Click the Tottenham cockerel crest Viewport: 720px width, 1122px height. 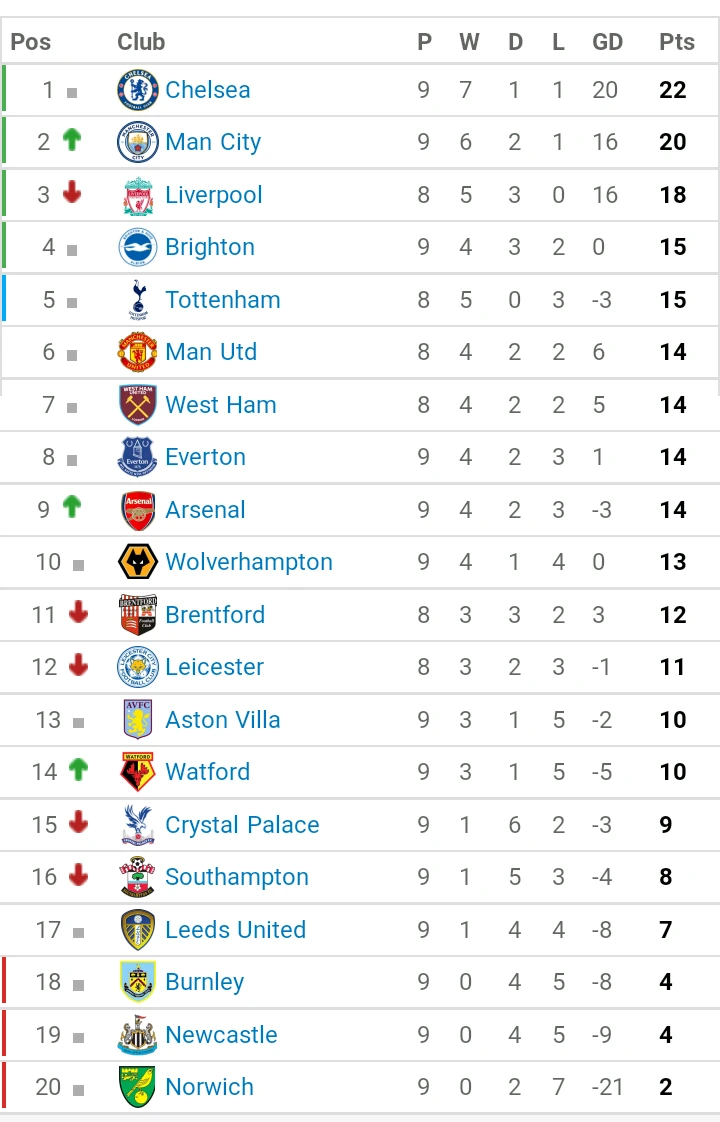(x=138, y=300)
